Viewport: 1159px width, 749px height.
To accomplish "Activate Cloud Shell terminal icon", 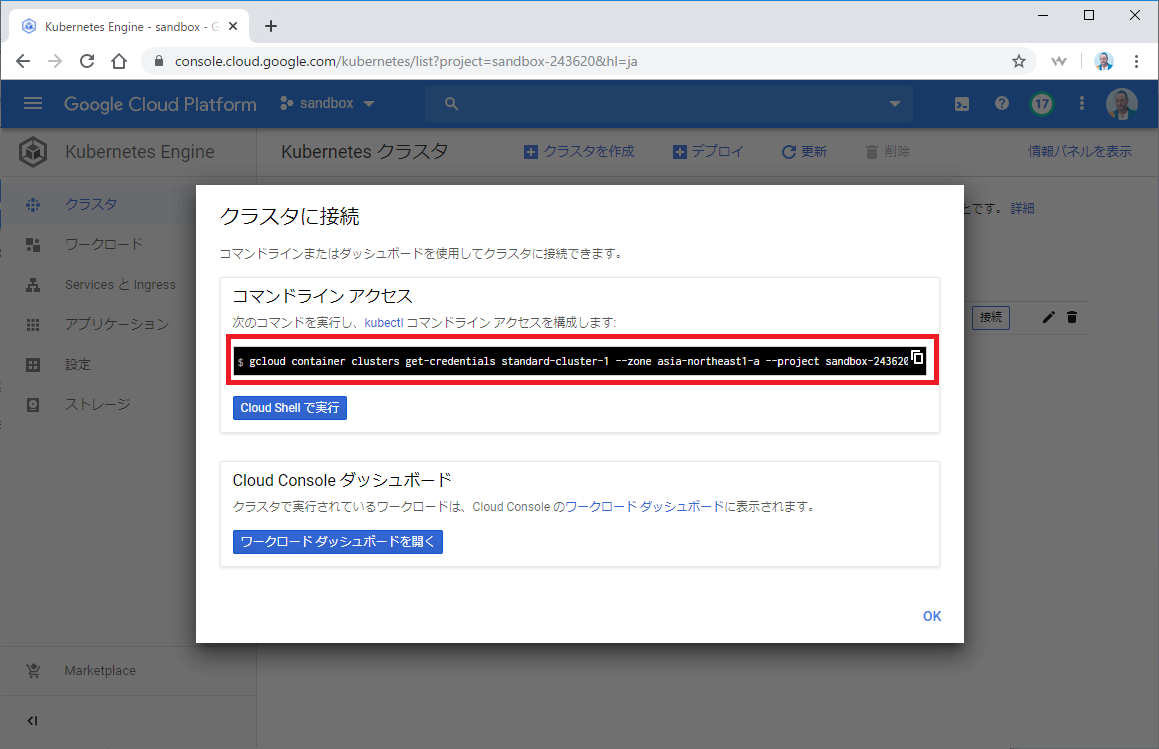I will (x=962, y=104).
